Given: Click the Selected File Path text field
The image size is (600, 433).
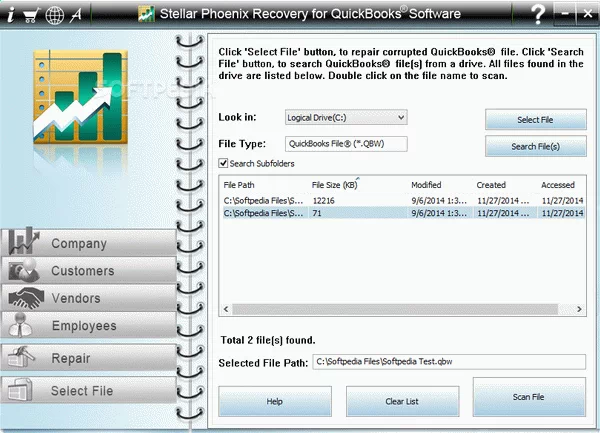Looking at the screenshot, I should pos(448,361).
